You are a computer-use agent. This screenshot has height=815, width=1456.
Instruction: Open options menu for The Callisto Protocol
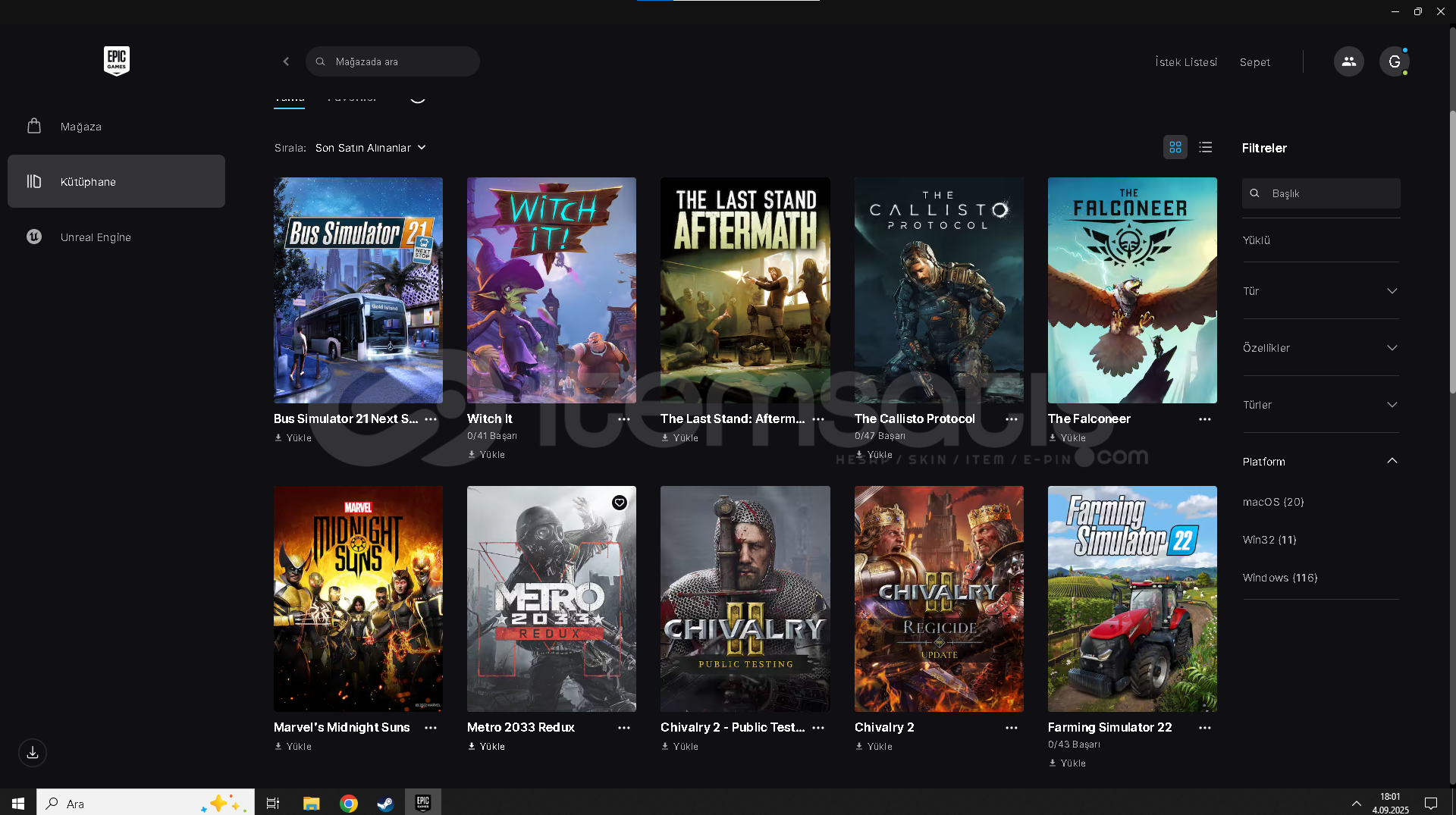(1012, 418)
